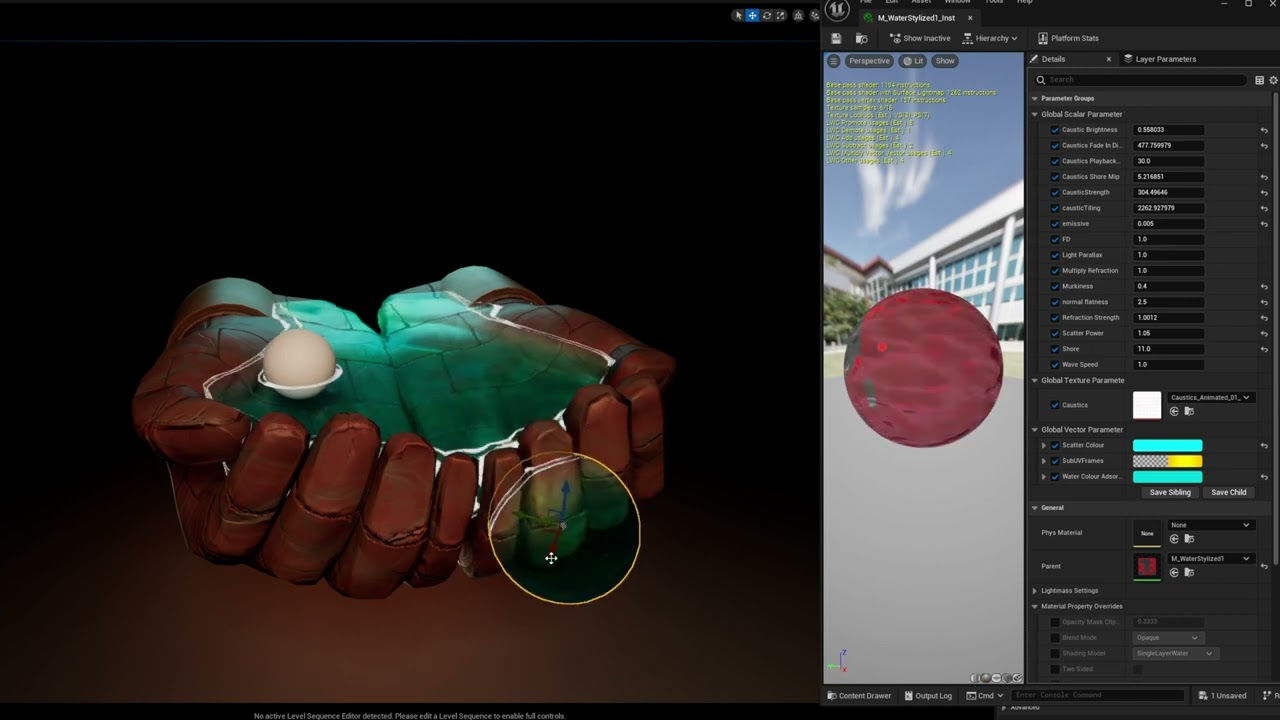Open the Hierarchy dropdown menu
The height and width of the screenshot is (720, 1280).
tap(990, 38)
